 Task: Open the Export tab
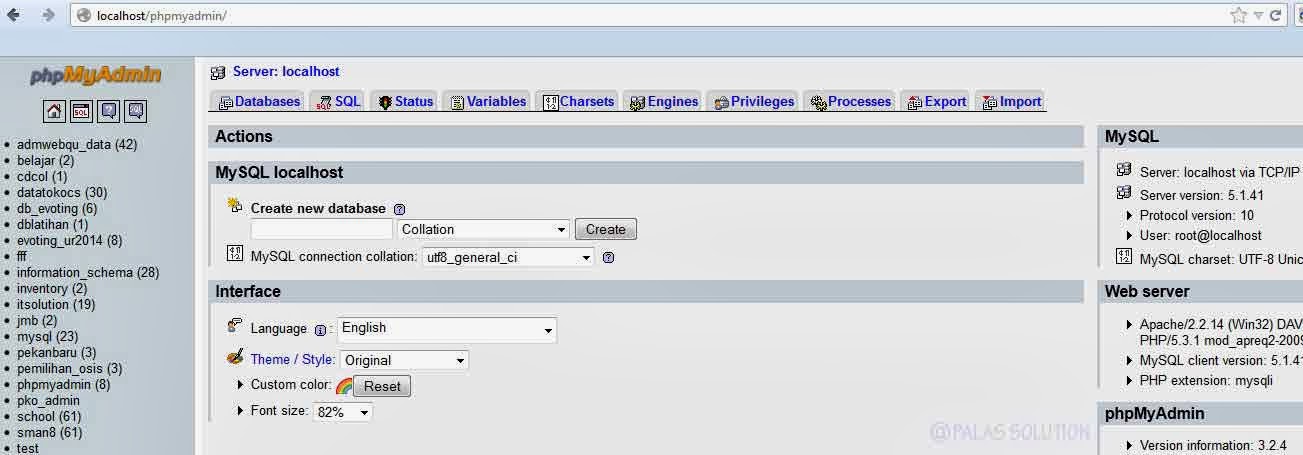pyautogui.click(x=936, y=101)
